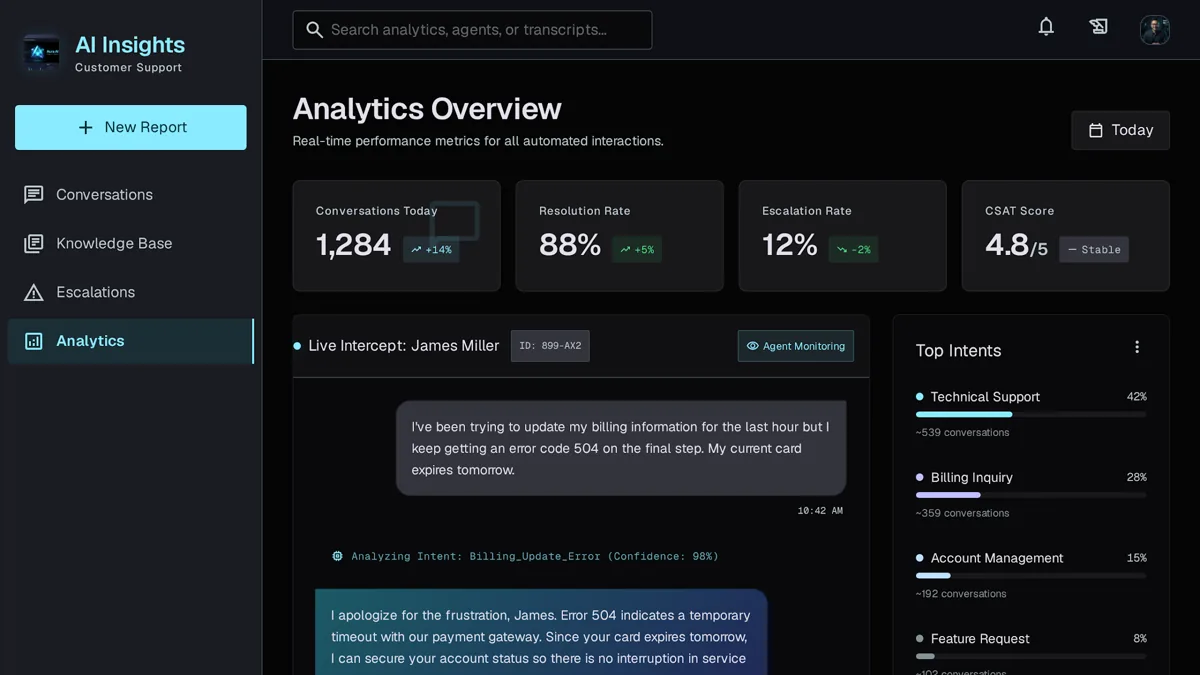
Task: Open the Top Intents three-dot menu
Action: tap(1137, 347)
